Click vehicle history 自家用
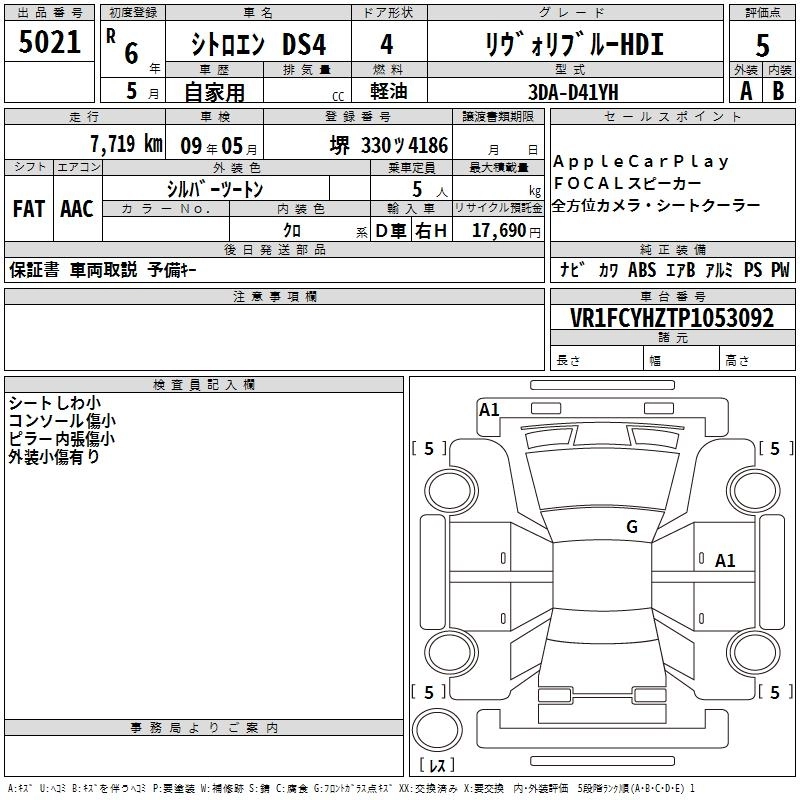 click(214, 92)
